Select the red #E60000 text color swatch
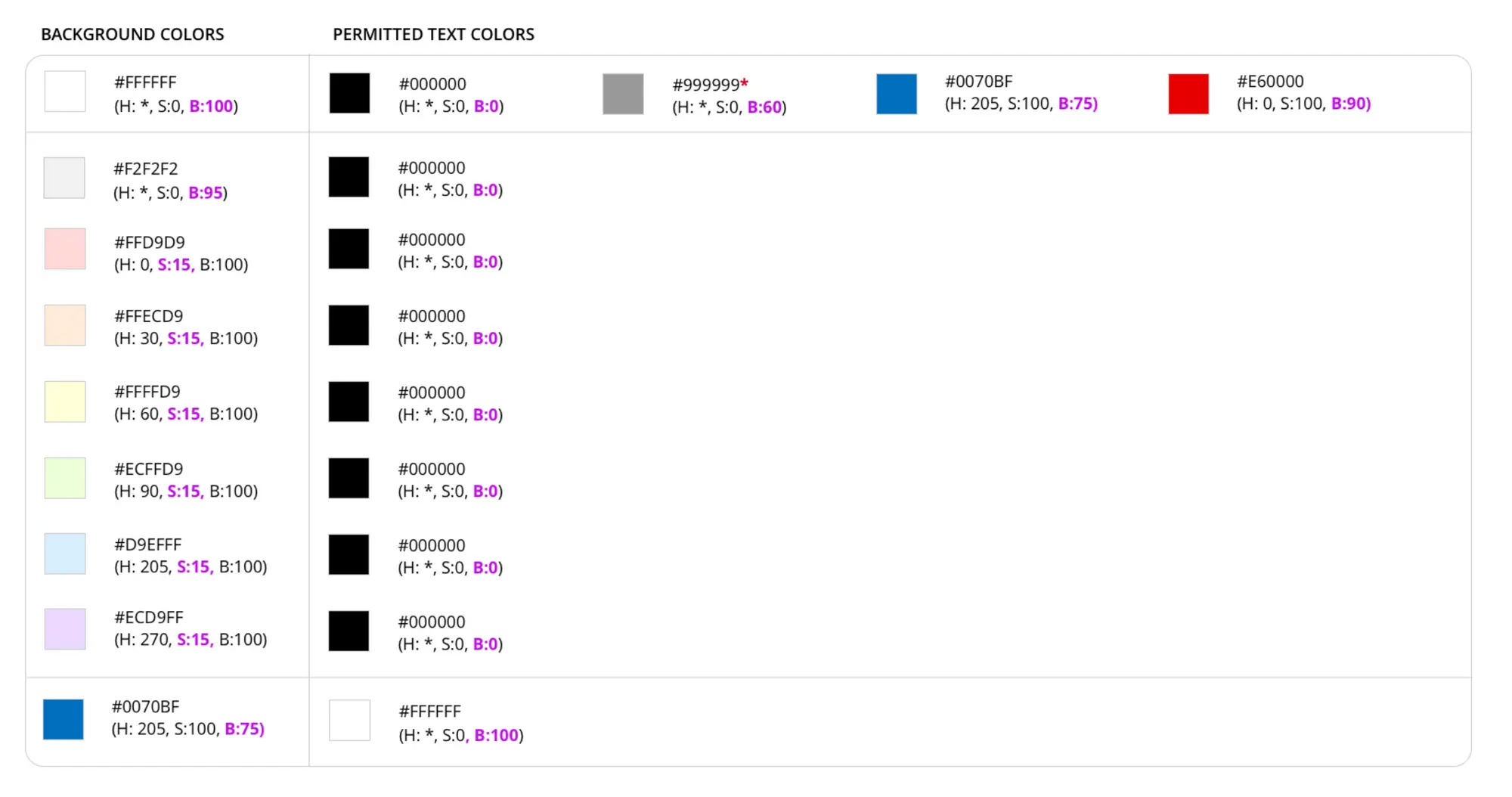The width and height of the screenshot is (1512, 797). [x=1188, y=94]
